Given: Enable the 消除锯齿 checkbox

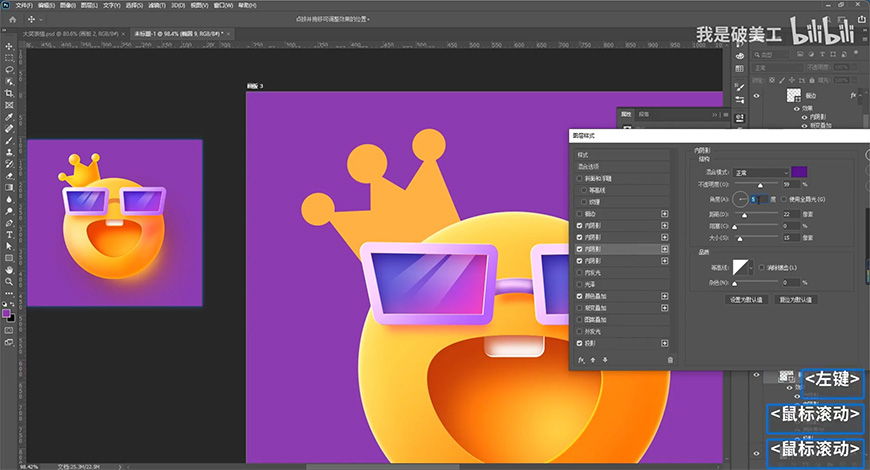Looking at the screenshot, I should 762,268.
